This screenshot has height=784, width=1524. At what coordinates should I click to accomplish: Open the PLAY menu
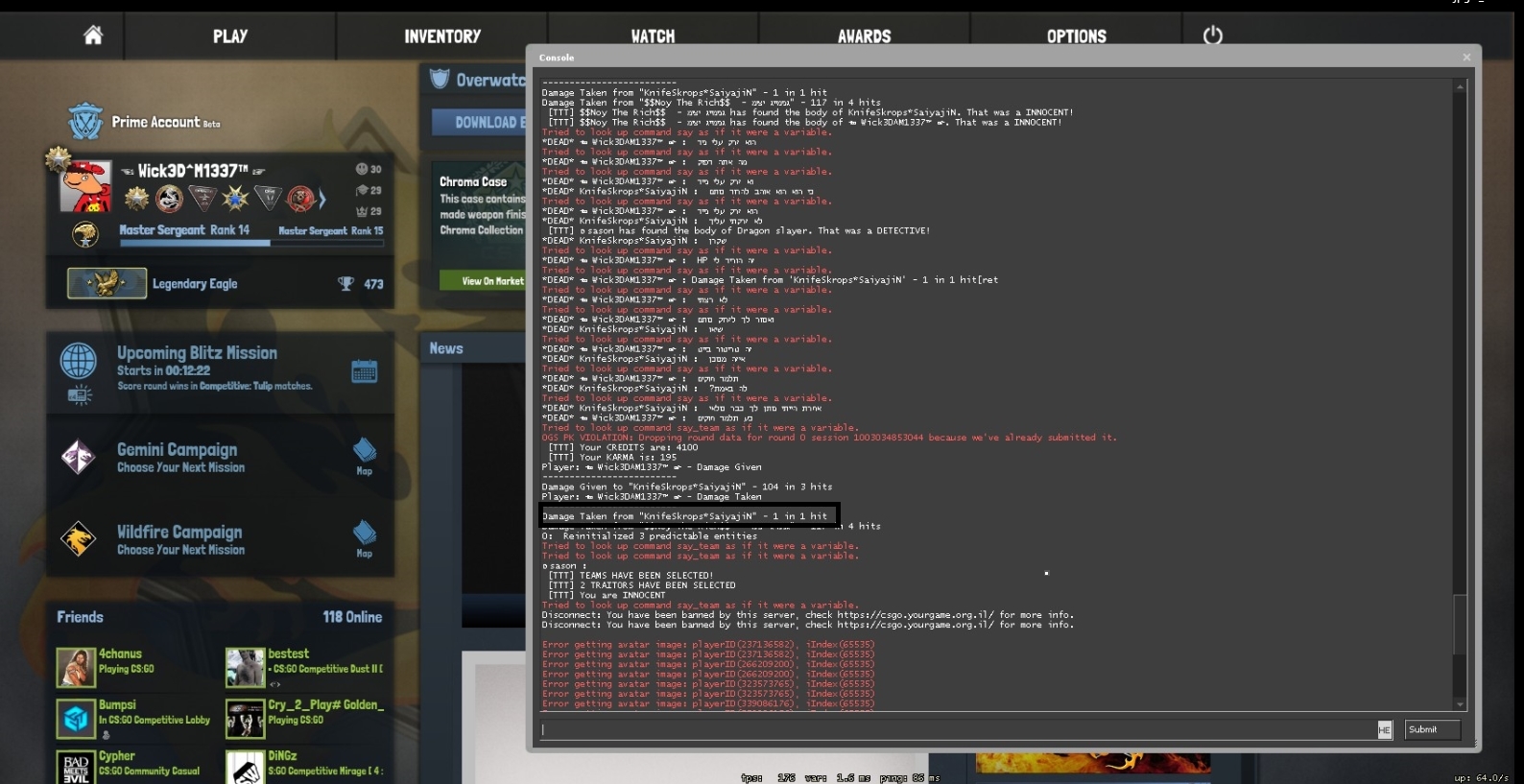tap(230, 36)
